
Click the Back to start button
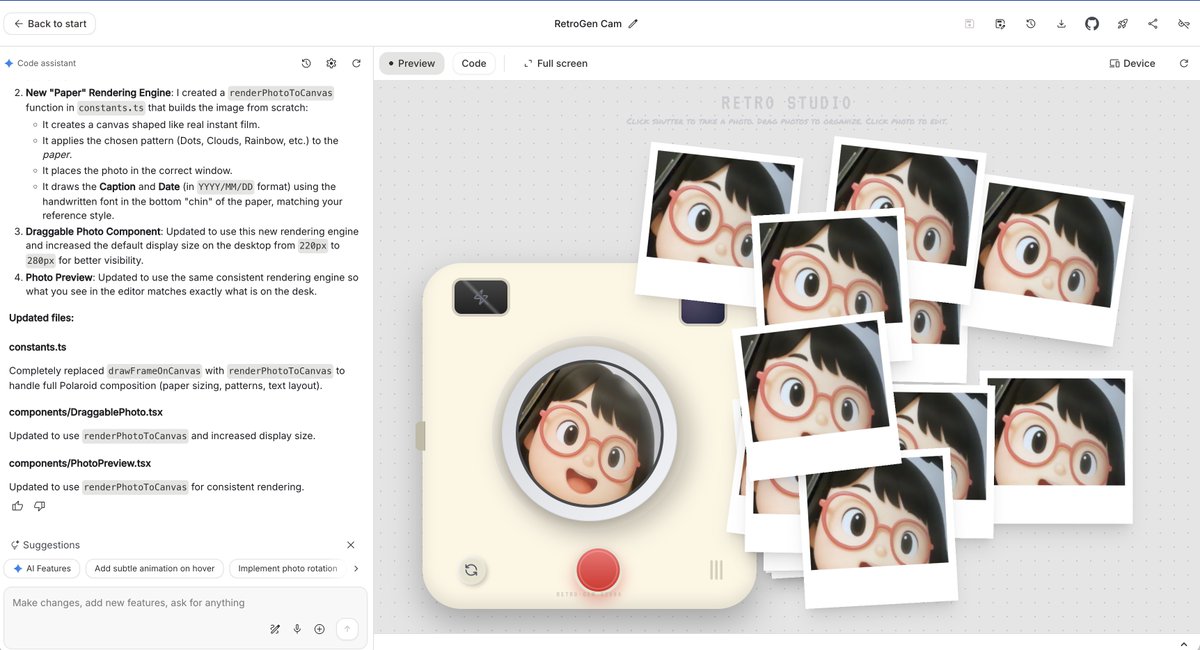[x=49, y=22]
